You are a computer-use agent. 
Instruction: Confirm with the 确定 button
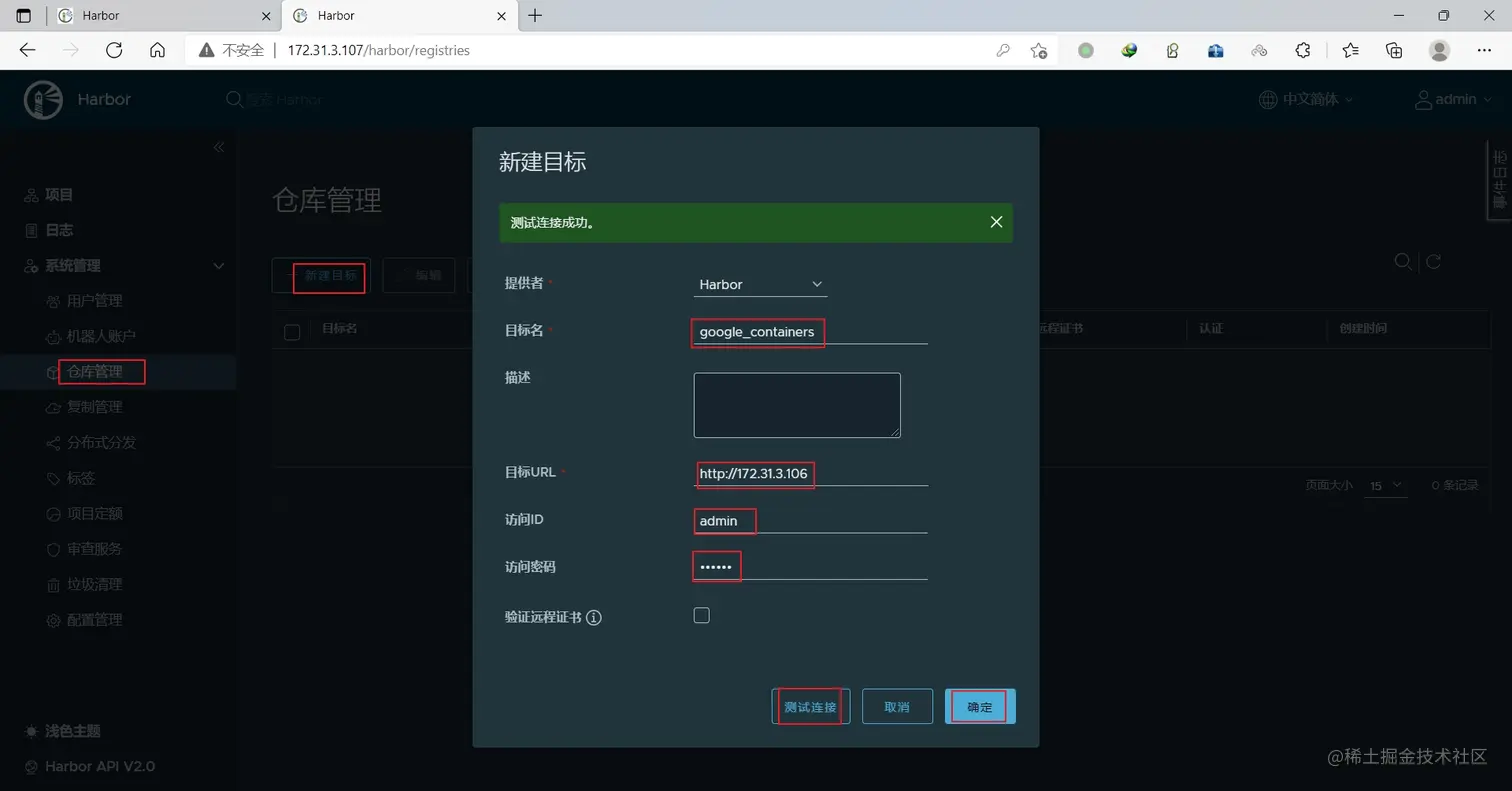[980, 706]
